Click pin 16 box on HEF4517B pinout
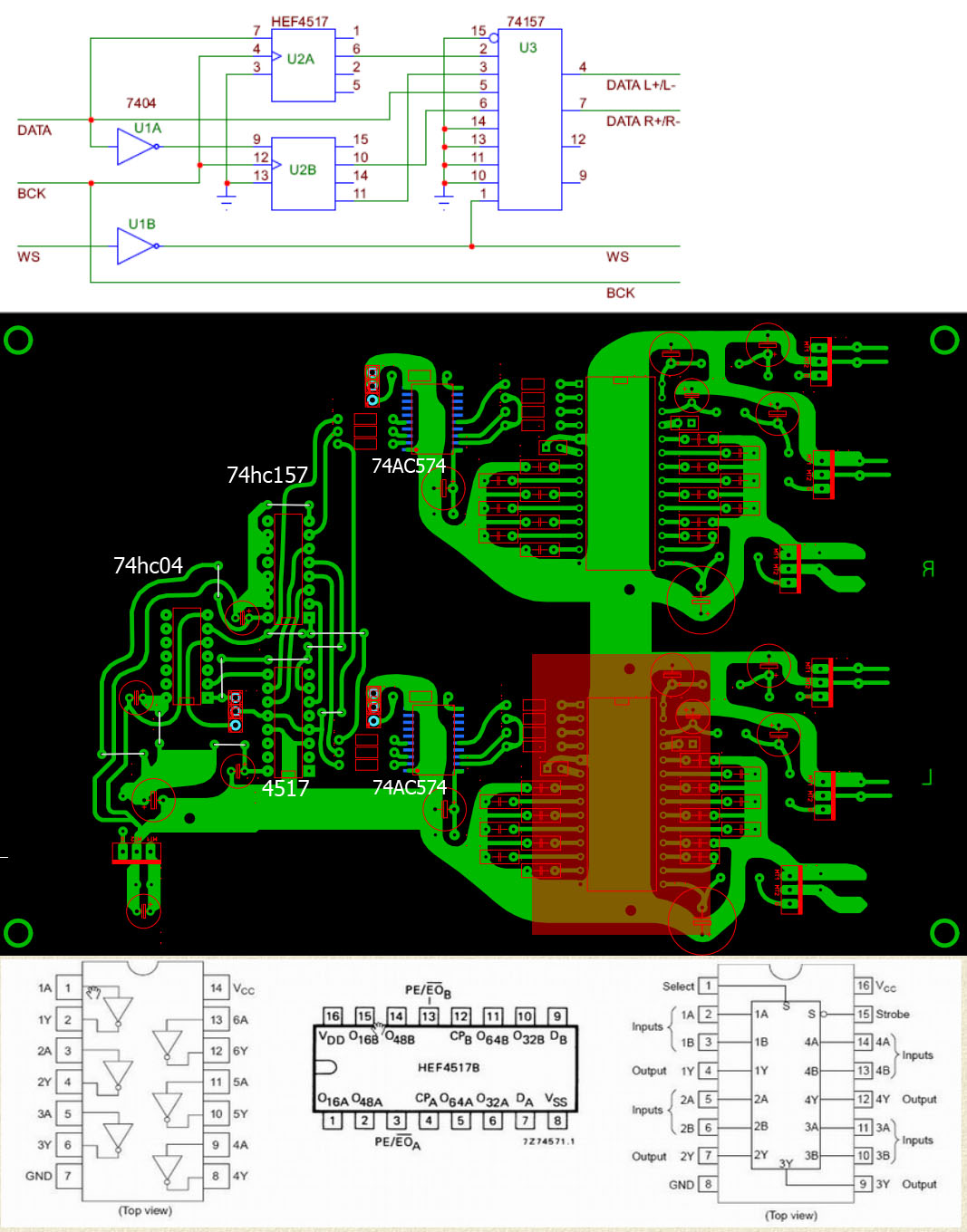 click(x=333, y=1015)
